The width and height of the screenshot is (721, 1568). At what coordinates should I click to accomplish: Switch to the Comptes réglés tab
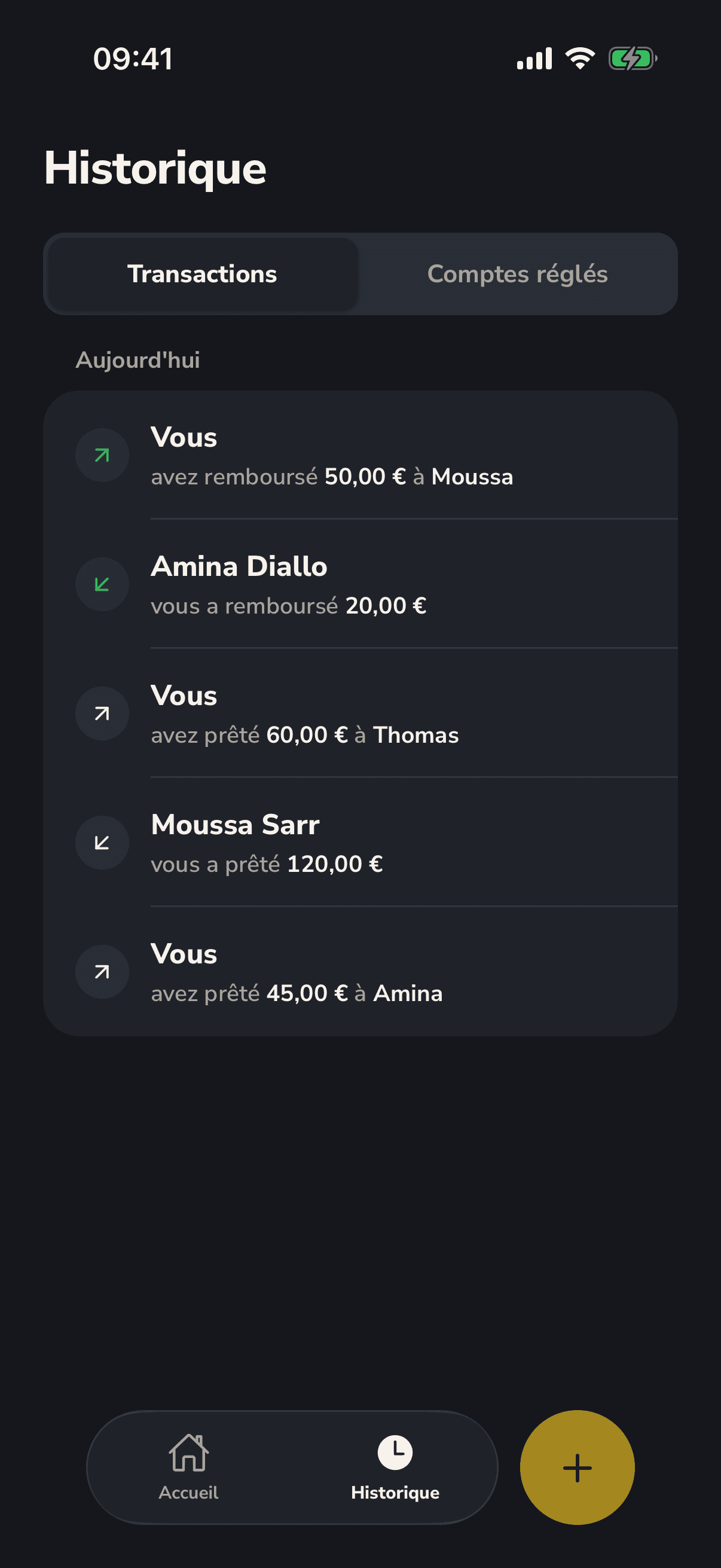517,274
